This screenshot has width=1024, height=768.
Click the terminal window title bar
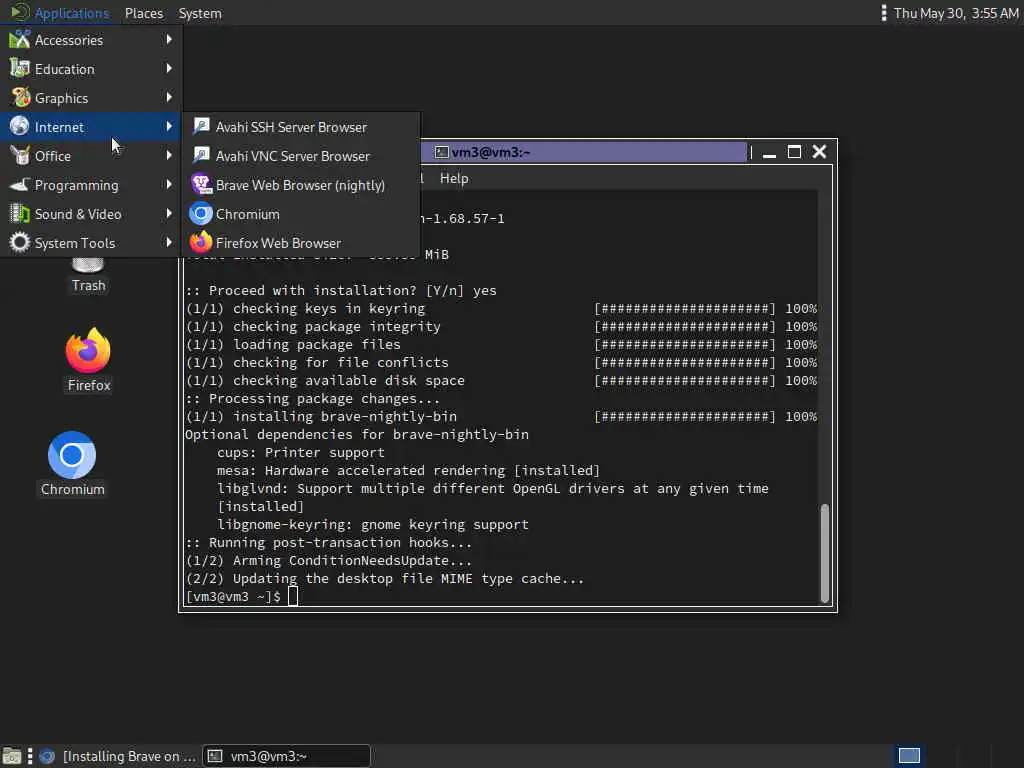(x=584, y=152)
